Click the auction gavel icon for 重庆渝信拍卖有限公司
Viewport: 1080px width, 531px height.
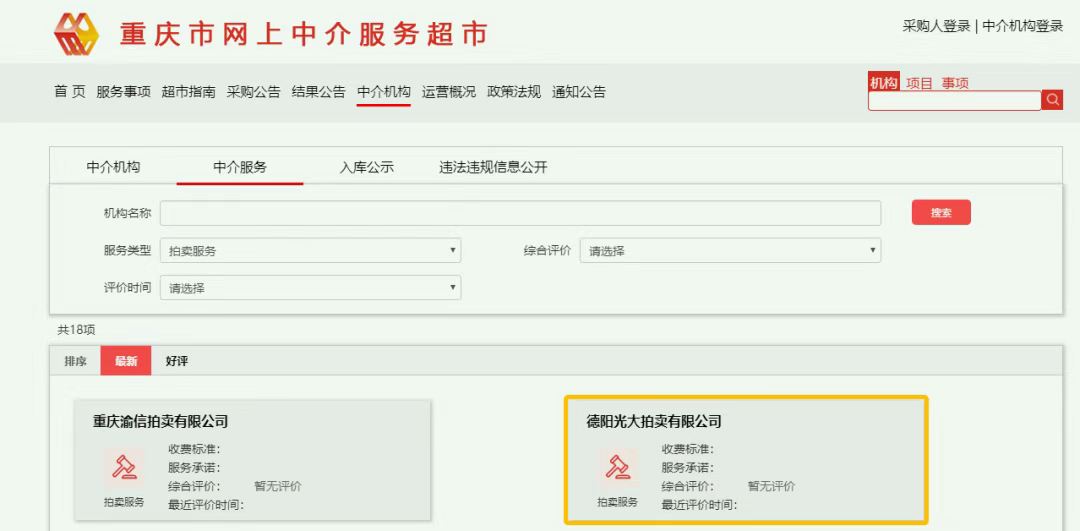[x=124, y=468]
